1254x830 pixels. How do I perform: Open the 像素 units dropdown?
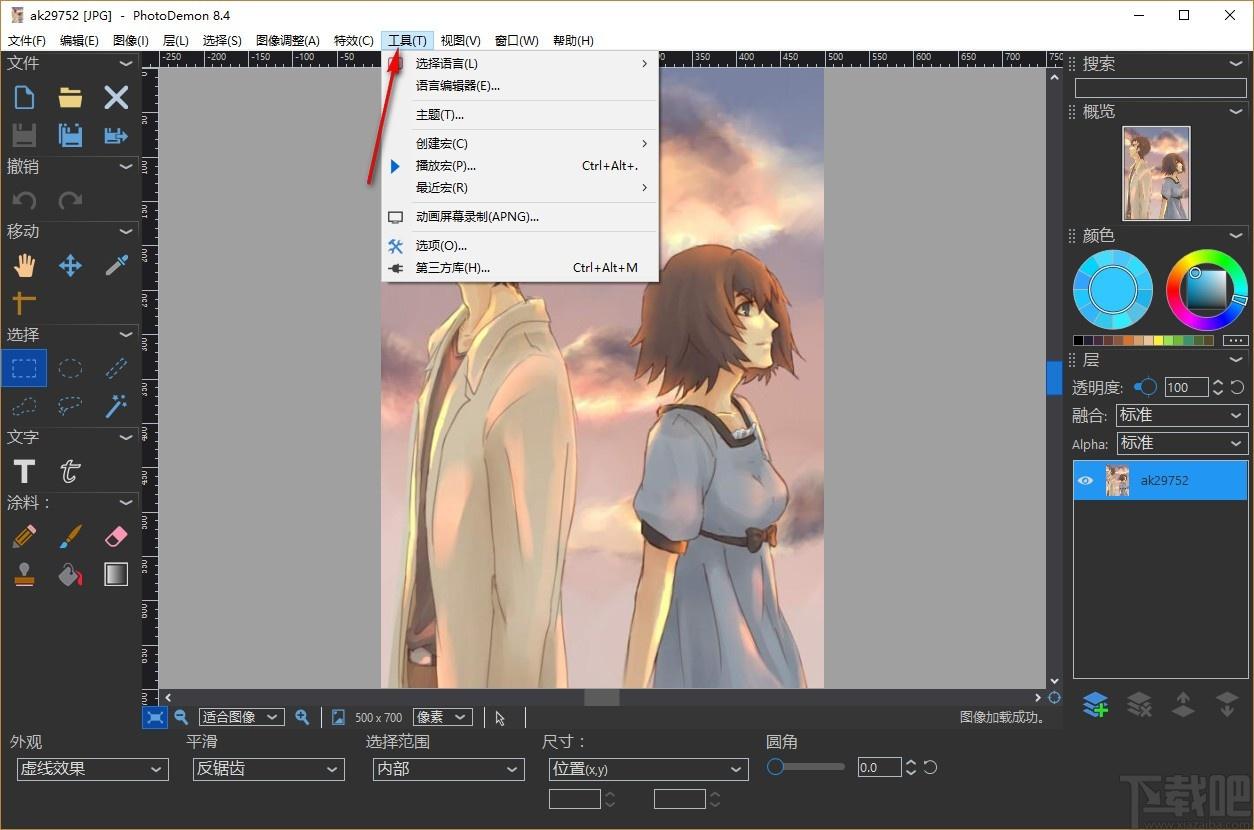(442, 717)
